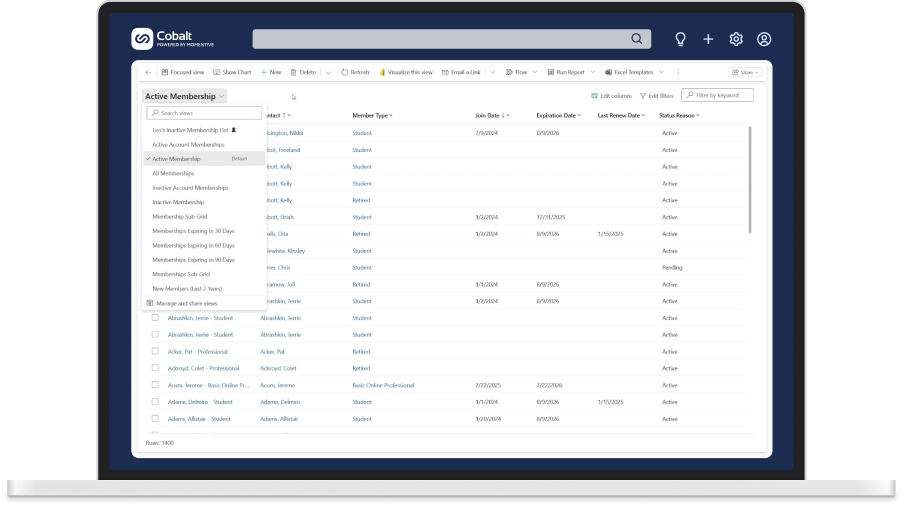Click the Edit columns button
Viewport: 914px width, 506px height.
611,96
